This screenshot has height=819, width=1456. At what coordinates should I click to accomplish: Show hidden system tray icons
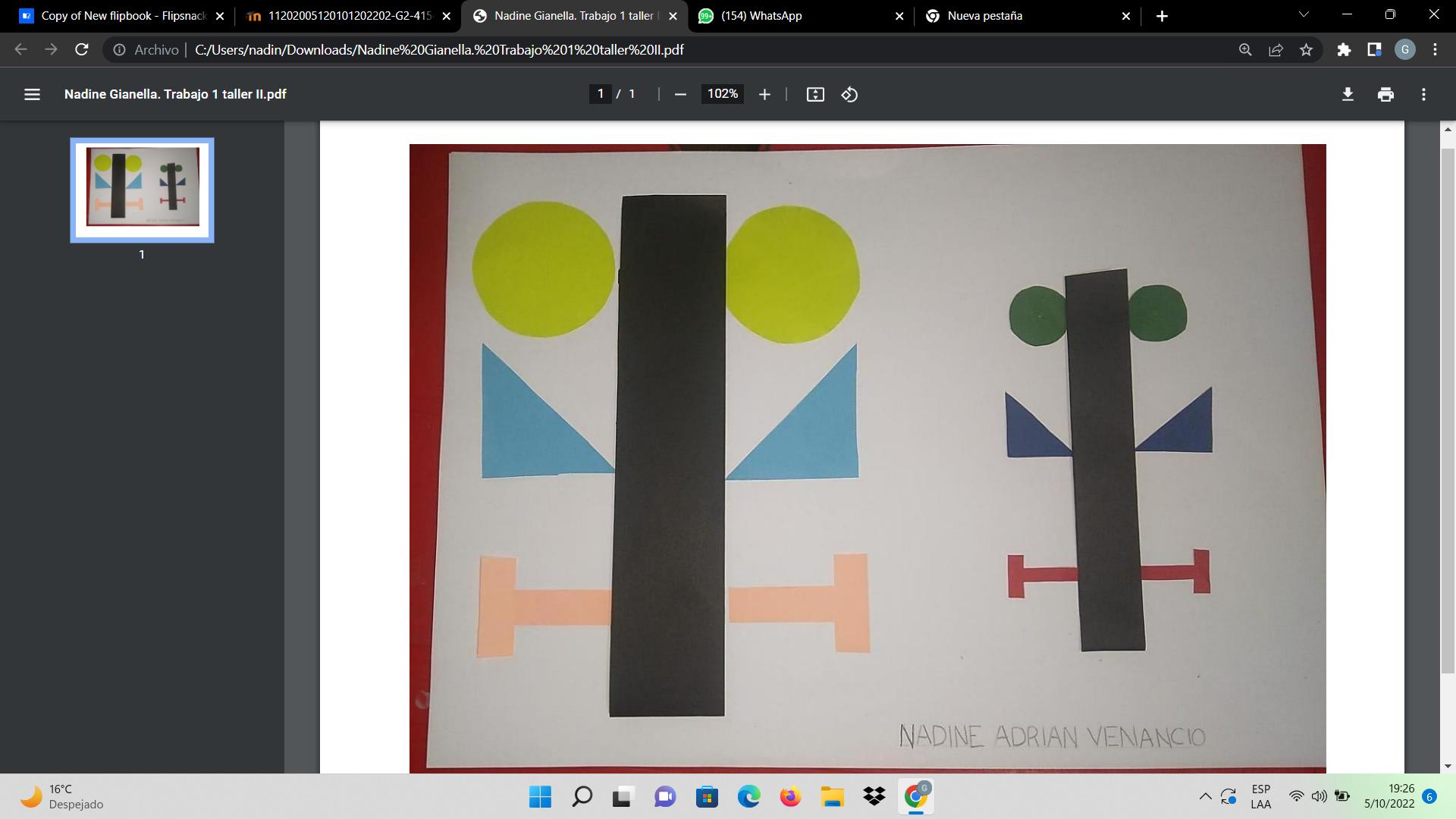(x=1205, y=796)
